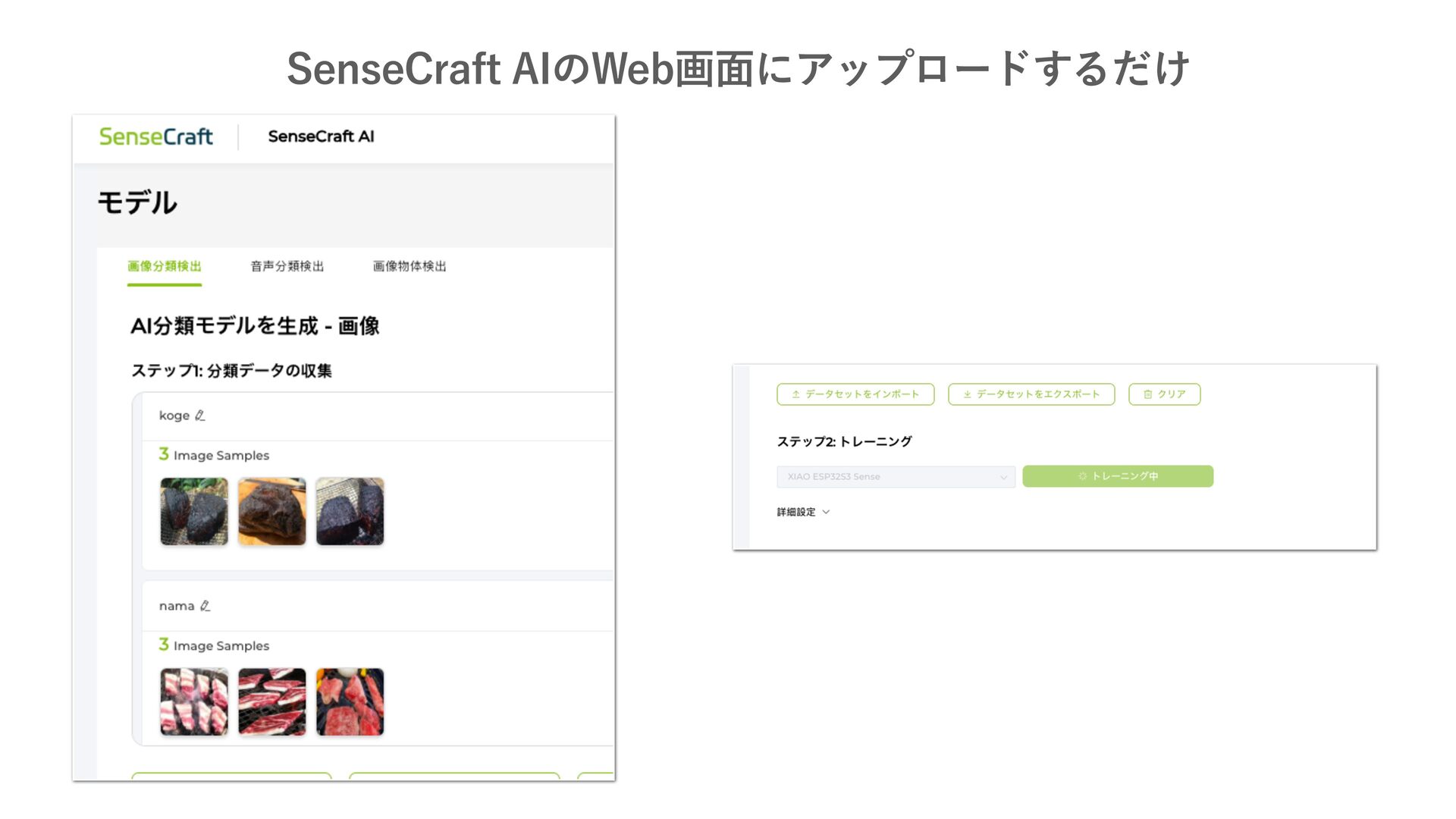The image size is (1456, 819).
Task: Switch to the 音声分類検出 tab
Action: [x=287, y=266]
